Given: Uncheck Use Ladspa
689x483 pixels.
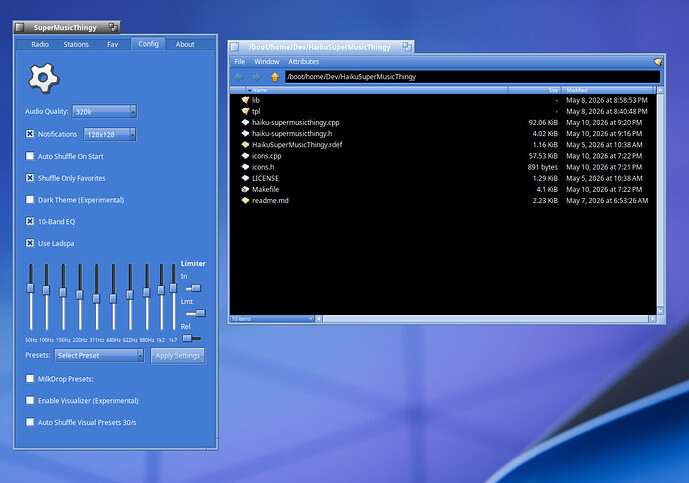Looking at the screenshot, I should point(30,243).
